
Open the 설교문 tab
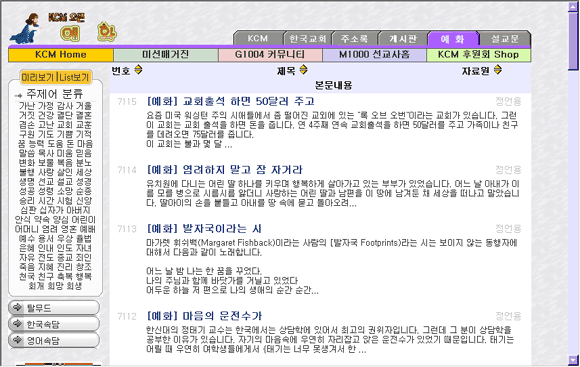(505, 38)
